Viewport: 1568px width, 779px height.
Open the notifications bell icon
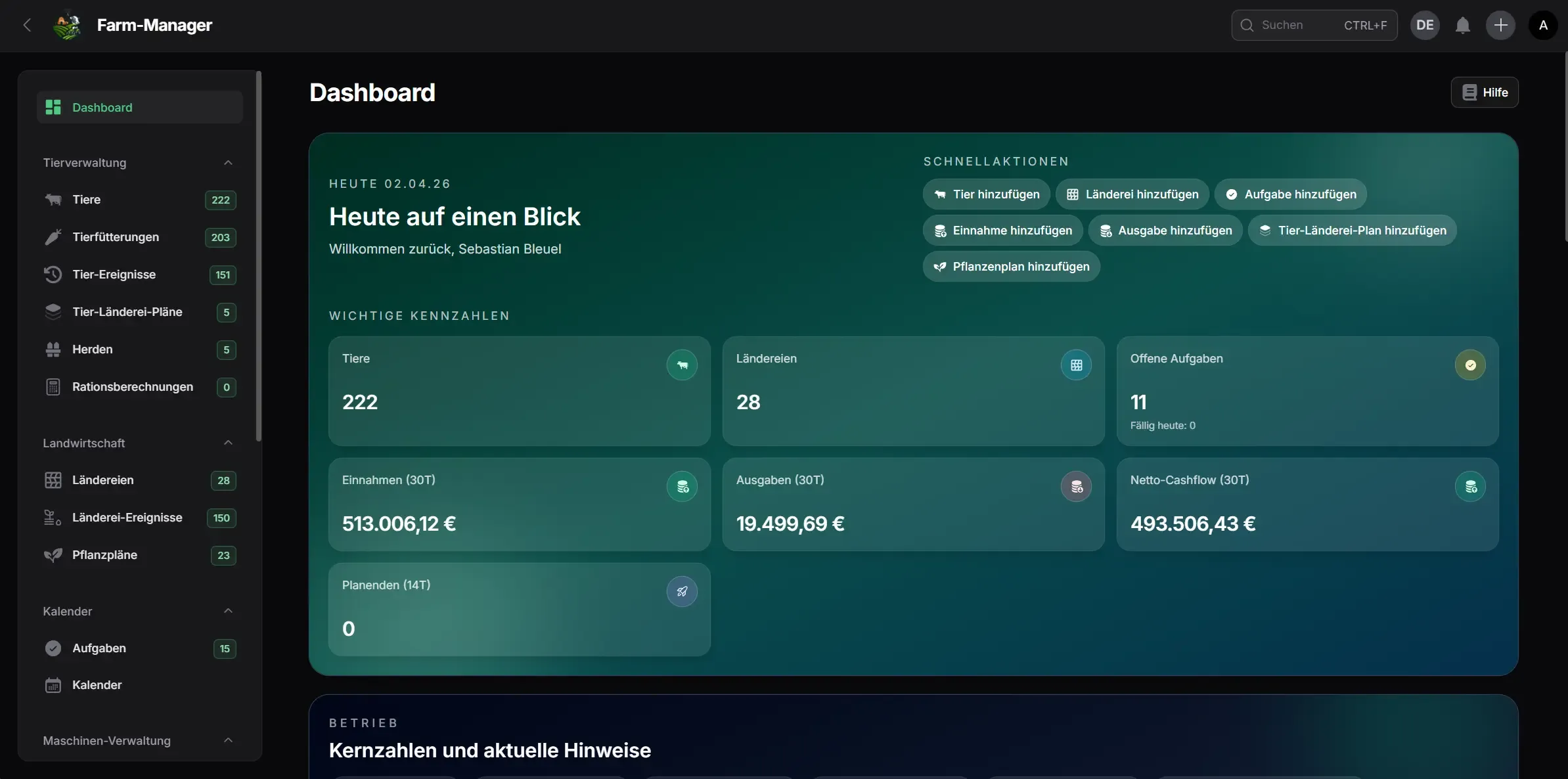click(1464, 25)
